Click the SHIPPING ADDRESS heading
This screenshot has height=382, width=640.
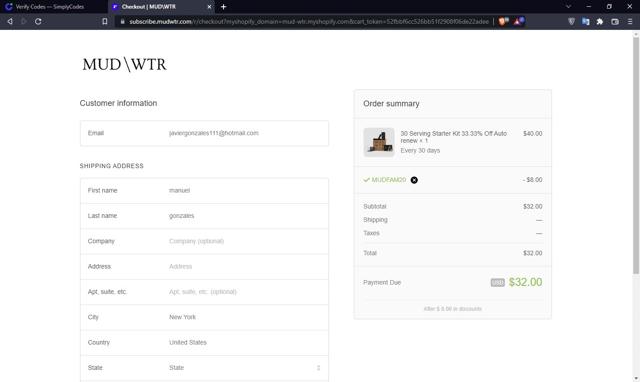pyautogui.click(x=111, y=166)
